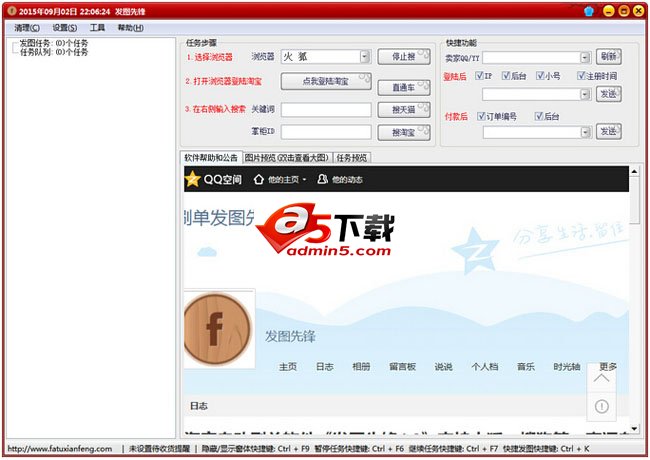Click the 关键词 input field
This screenshot has height=460, width=650.
(x=326, y=109)
